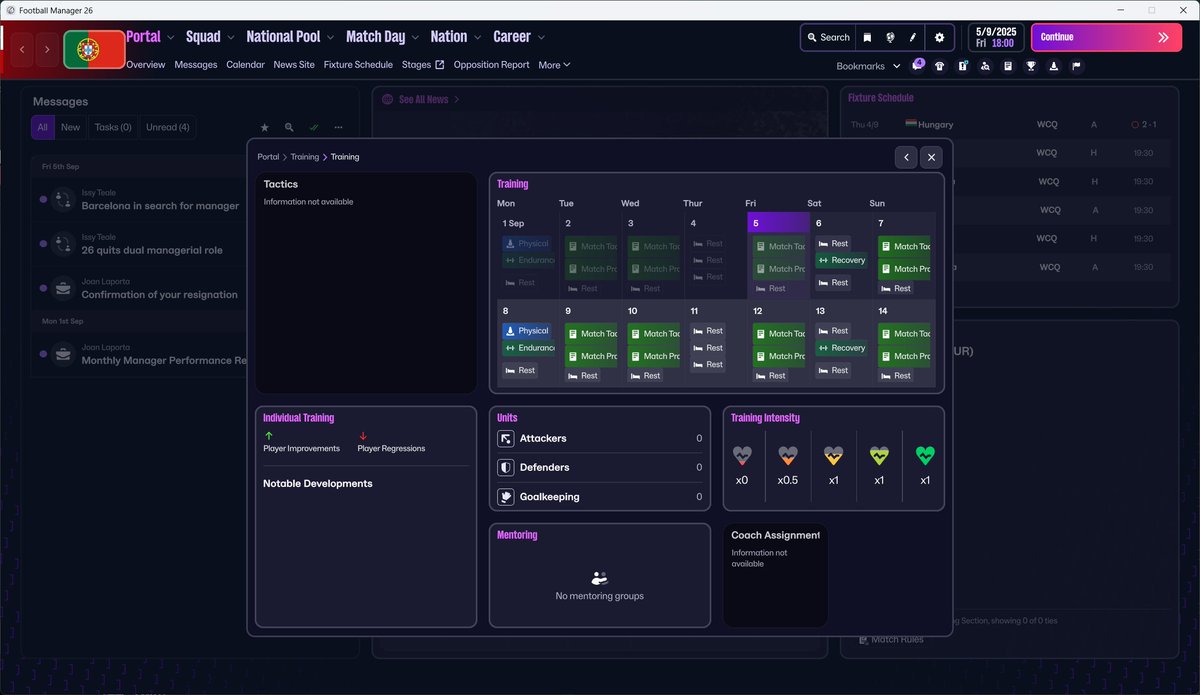The width and height of the screenshot is (1200, 695).
Task: Click the mark-all-read double-check icon in Messages
Action: click(314, 128)
